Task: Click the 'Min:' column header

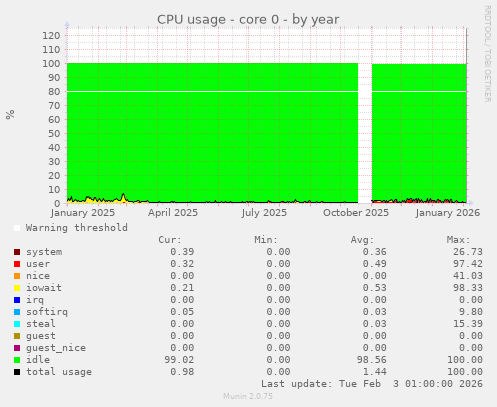Action: [x=266, y=240]
